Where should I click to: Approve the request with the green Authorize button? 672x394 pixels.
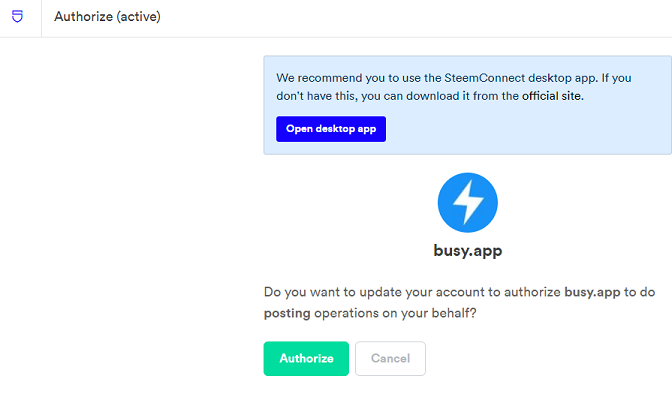pos(306,358)
